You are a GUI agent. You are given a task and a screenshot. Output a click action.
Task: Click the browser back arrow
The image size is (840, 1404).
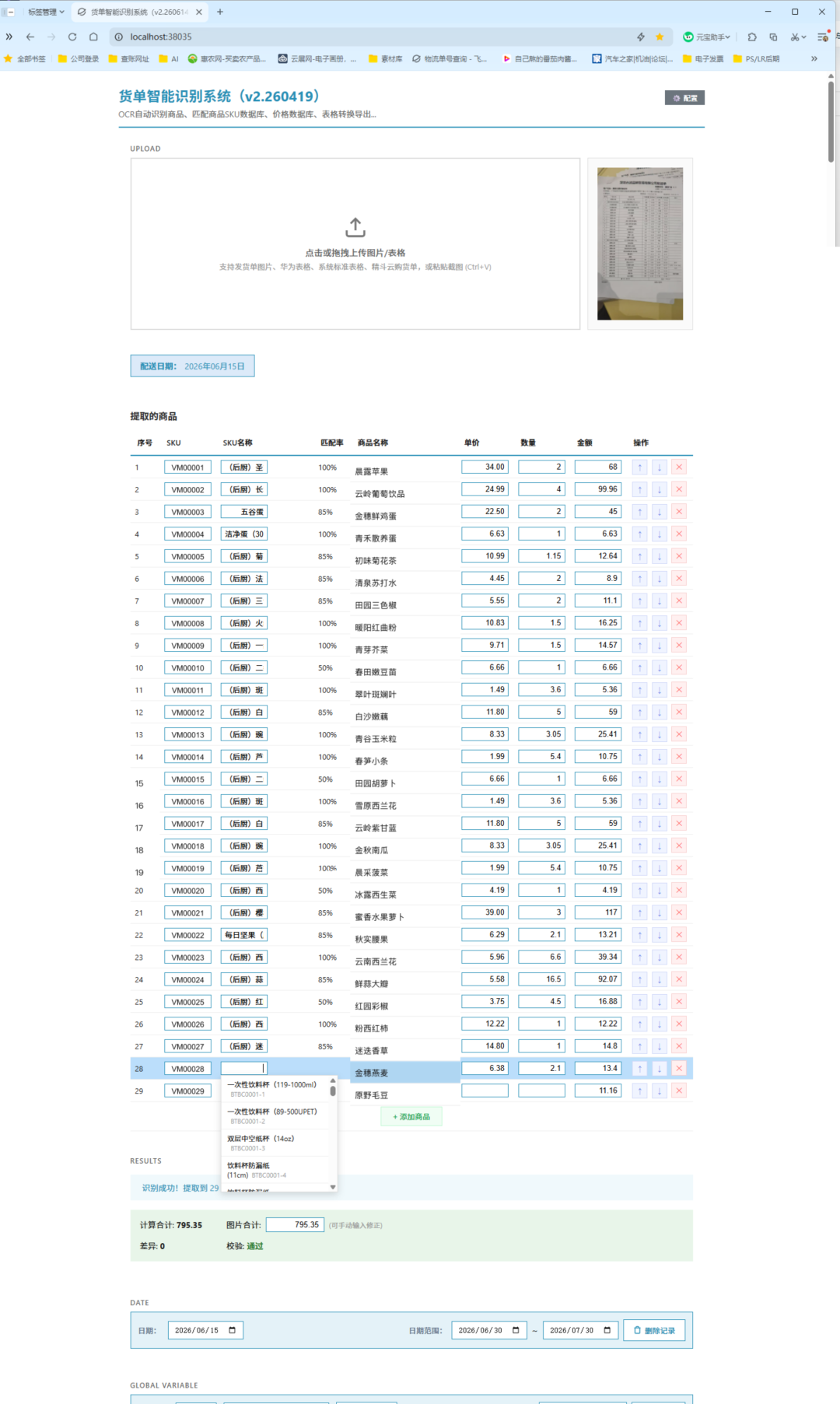tap(30, 37)
